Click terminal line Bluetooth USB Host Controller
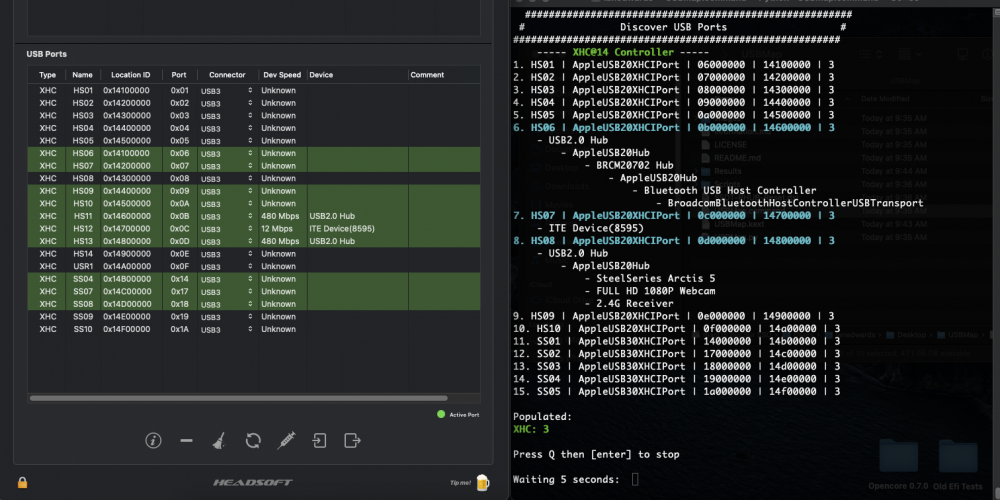Image resolution: width=1000 pixels, height=500 pixels. click(x=730, y=190)
